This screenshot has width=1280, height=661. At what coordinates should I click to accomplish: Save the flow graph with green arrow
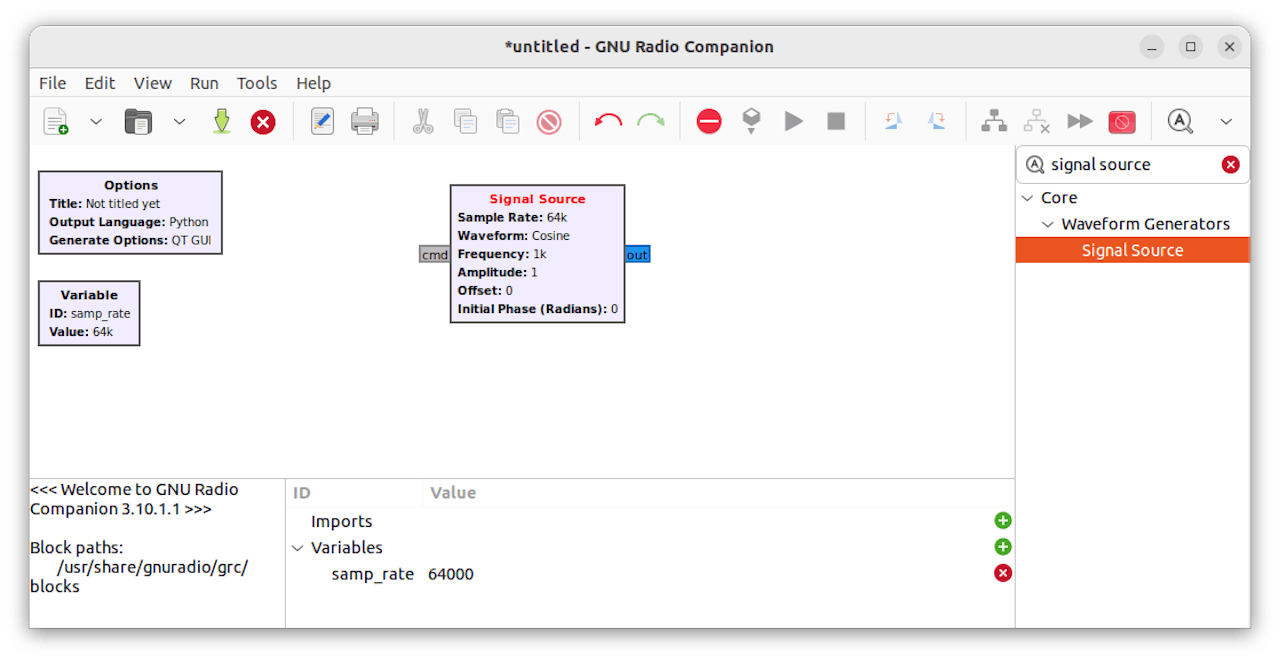point(222,122)
